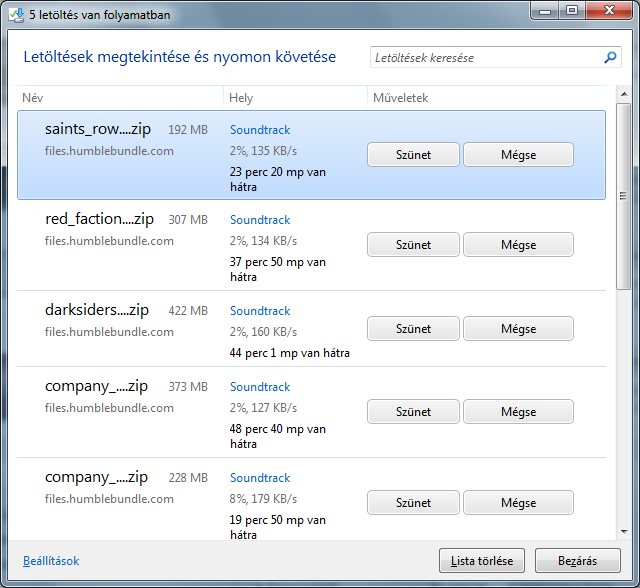Click the vertical scrollbar thumb
The height and width of the screenshot is (588, 640).
[x=624, y=196]
